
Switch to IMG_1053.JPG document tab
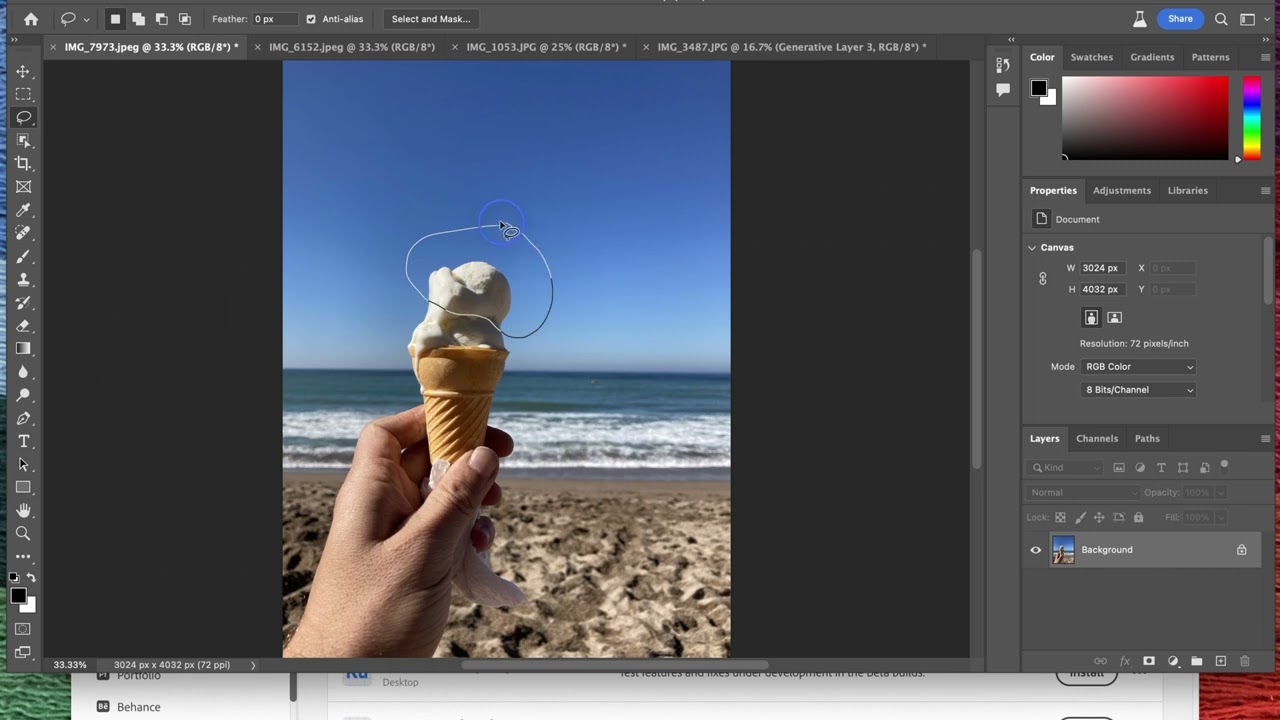pyautogui.click(x=546, y=47)
